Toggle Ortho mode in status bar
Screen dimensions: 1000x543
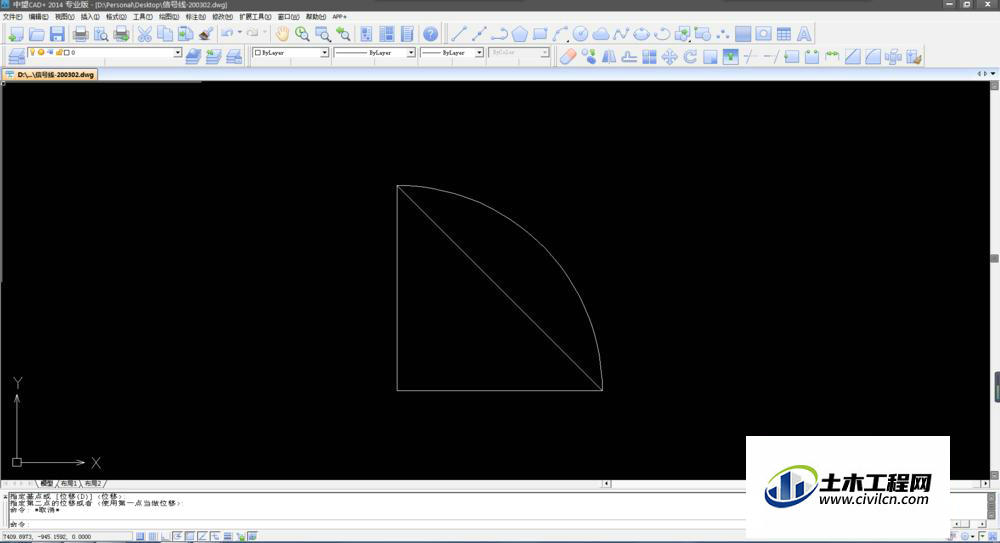(x=165, y=537)
